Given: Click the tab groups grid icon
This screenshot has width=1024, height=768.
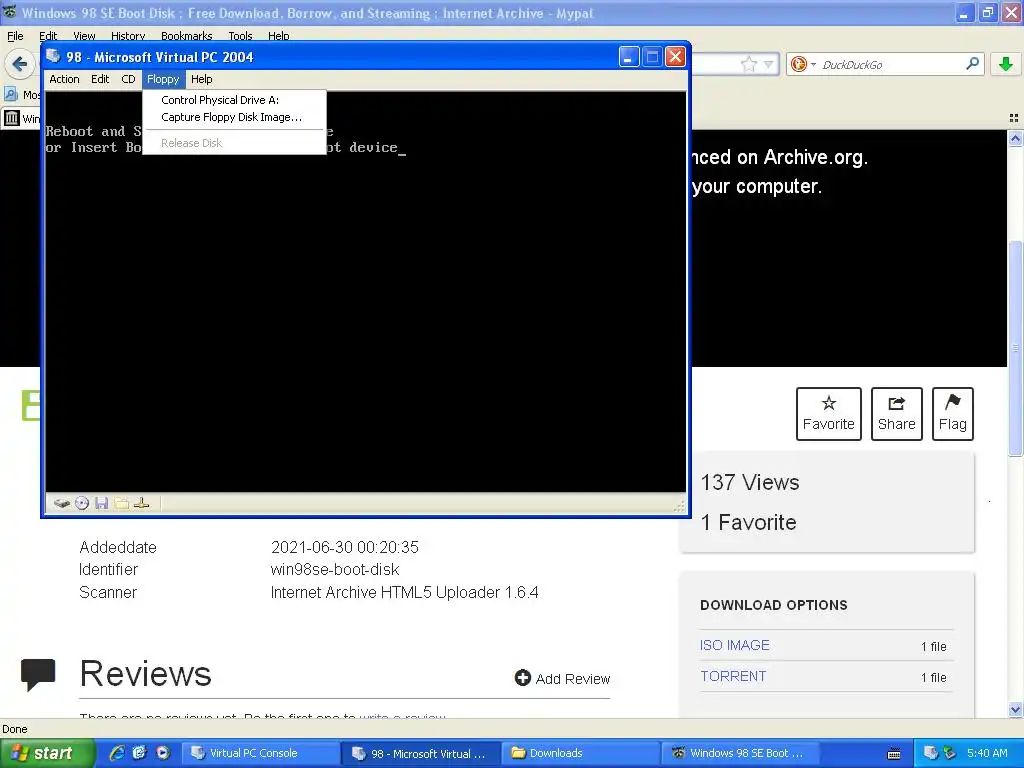Looking at the screenshot, I should click(x=1014, y=118).
